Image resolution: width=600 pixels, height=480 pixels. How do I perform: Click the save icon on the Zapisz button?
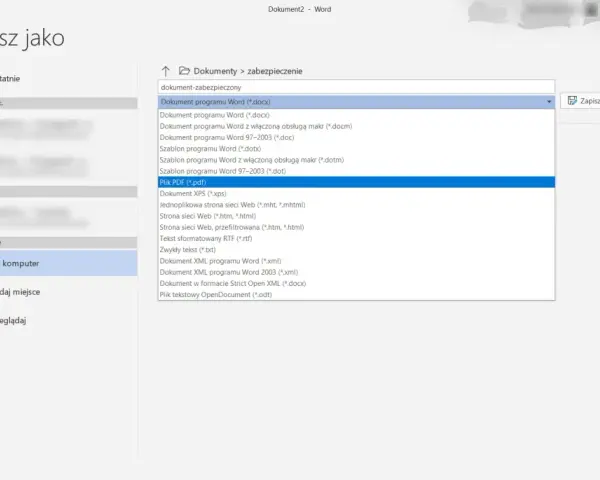point(572,101)
